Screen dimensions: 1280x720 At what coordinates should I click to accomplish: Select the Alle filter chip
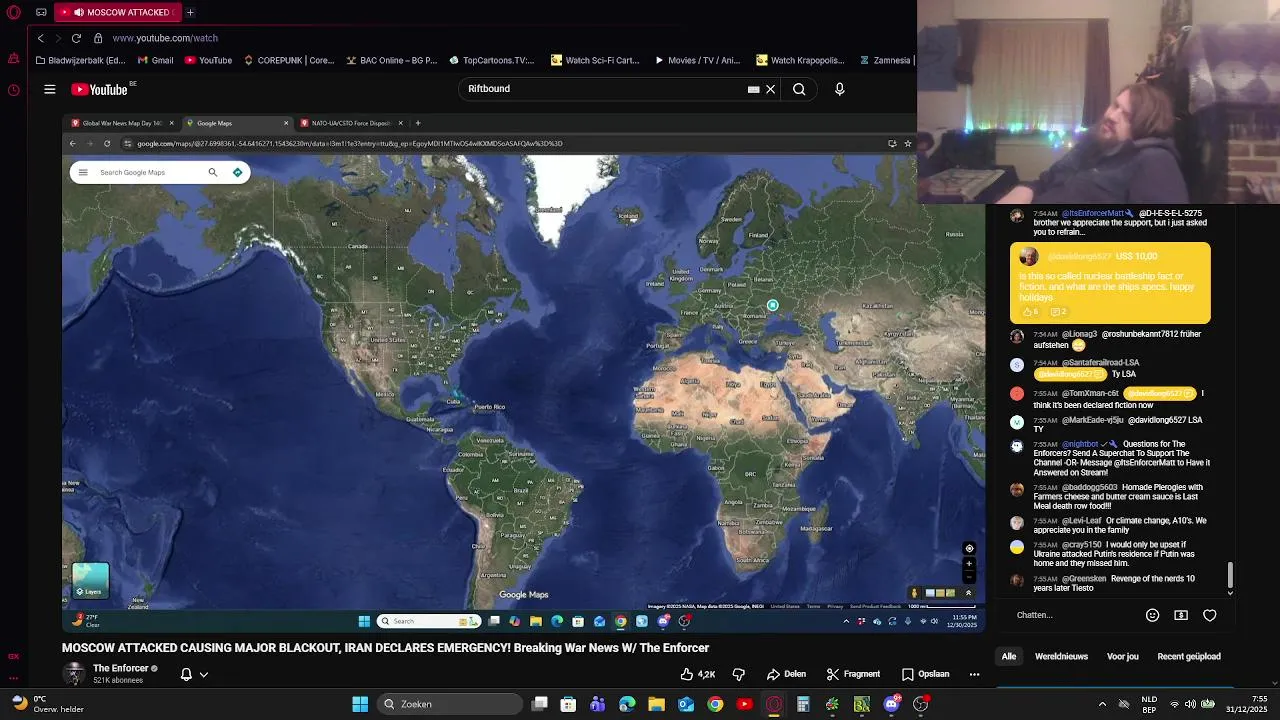[1009, 656]
